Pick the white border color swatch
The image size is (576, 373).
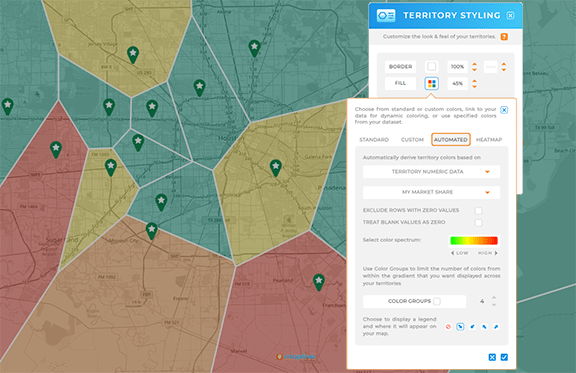[x=432, y=67]
